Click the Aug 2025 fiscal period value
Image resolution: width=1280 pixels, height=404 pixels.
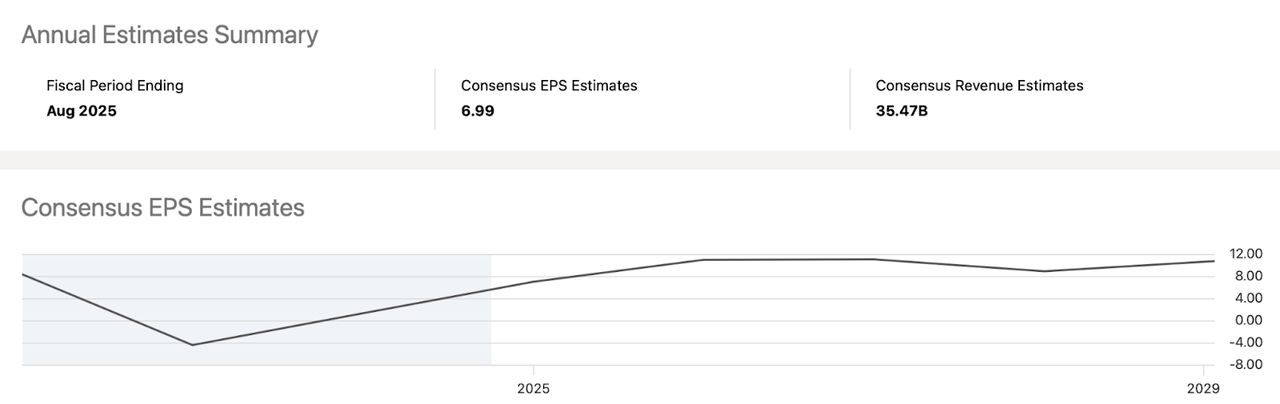(x=82, y=111)
